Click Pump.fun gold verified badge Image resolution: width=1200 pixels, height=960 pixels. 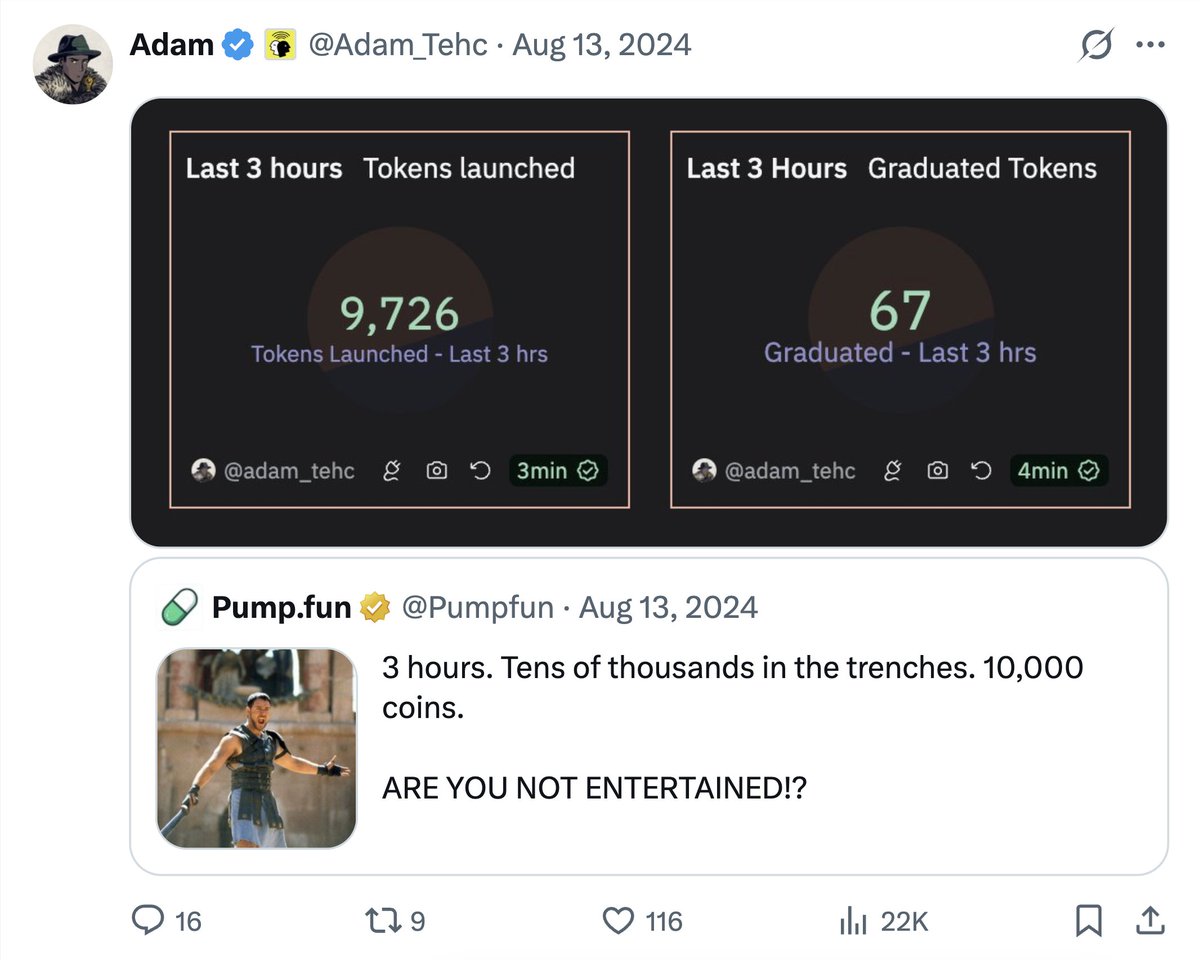coord(375,607)
